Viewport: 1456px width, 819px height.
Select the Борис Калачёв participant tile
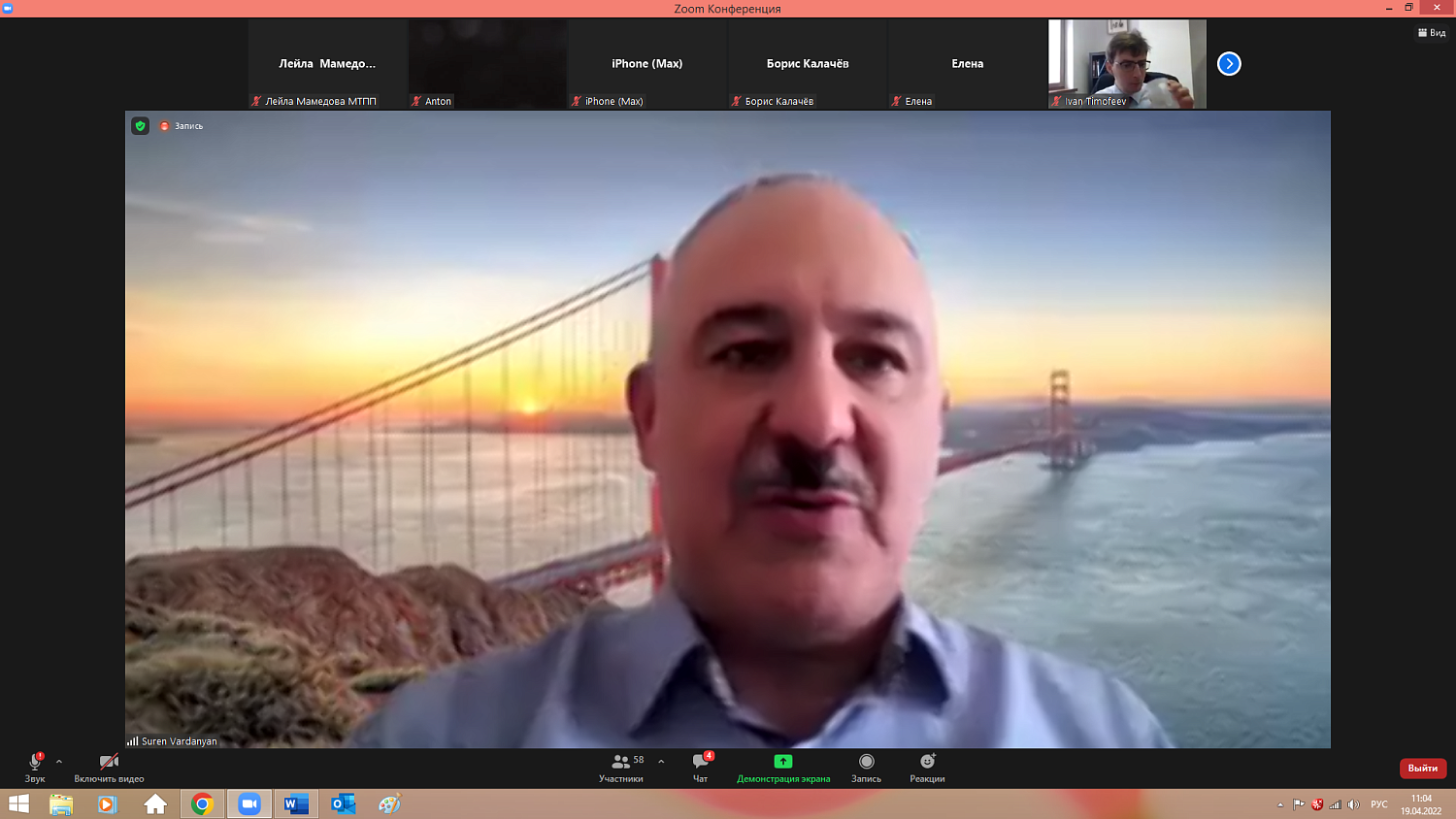807,63
